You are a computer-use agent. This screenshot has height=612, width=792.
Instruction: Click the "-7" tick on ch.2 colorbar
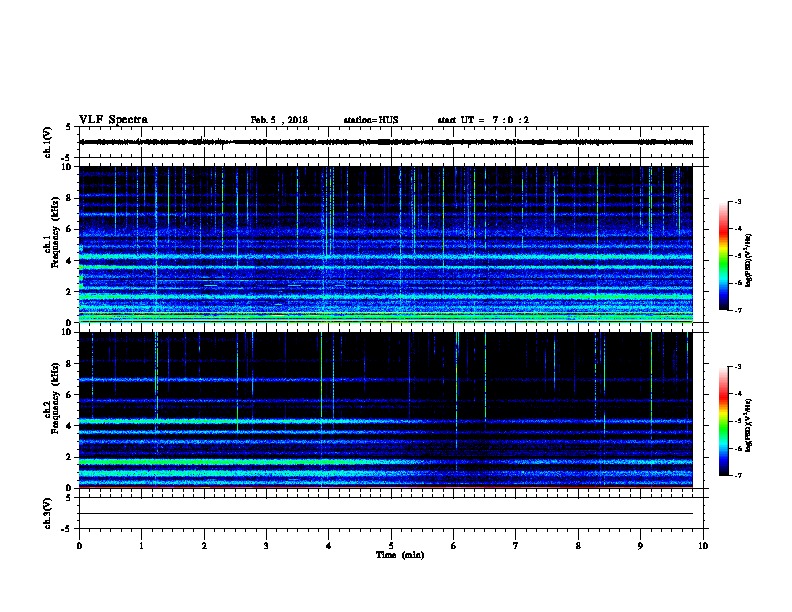click(x=737, y=476)
